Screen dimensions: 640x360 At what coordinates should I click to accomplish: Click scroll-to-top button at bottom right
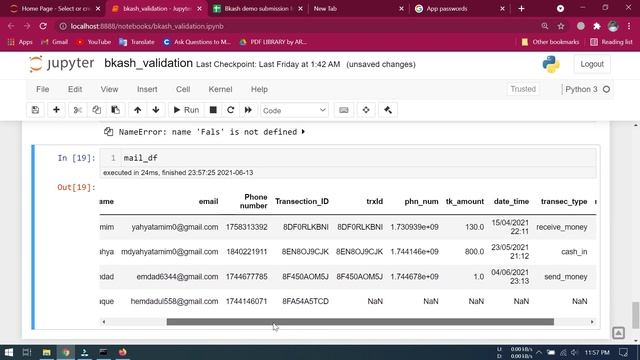(x=618, y=333)
